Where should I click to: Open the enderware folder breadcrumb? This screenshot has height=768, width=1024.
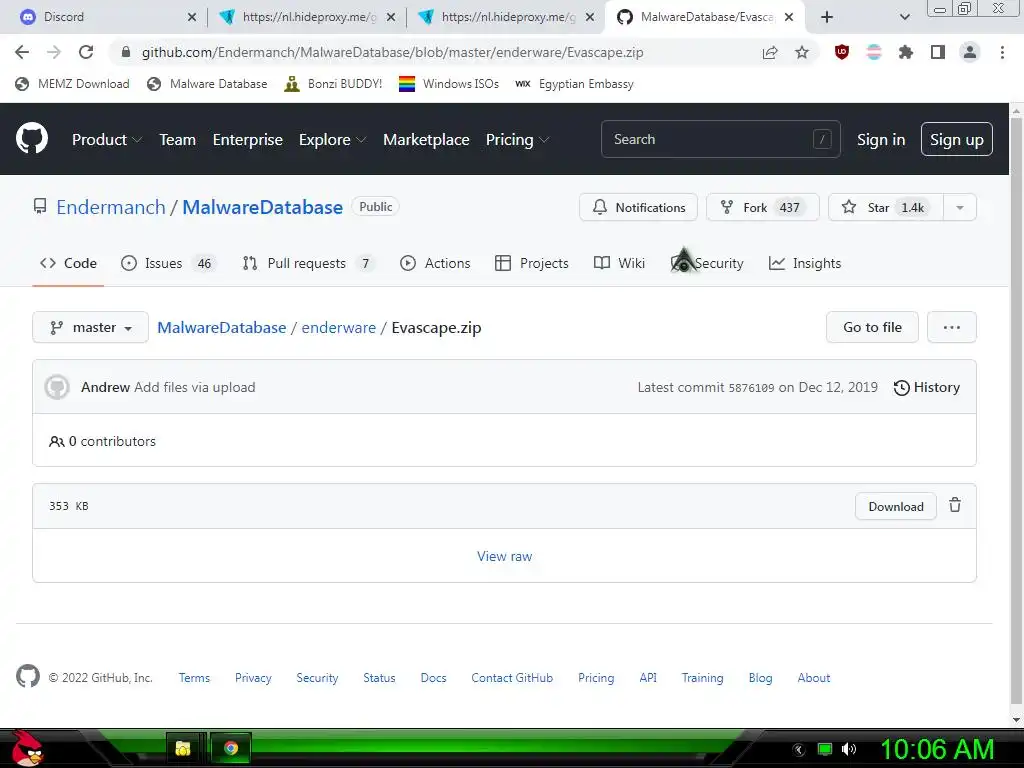(x=338, y=327)
